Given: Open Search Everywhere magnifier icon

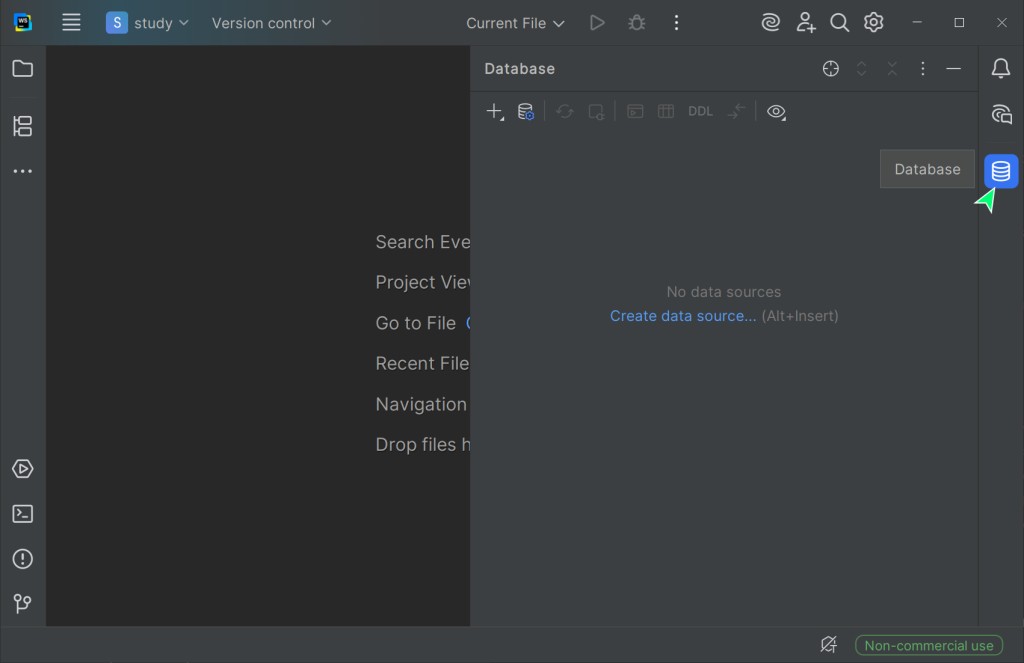Looking at the screenshot, I should (840, 23).
